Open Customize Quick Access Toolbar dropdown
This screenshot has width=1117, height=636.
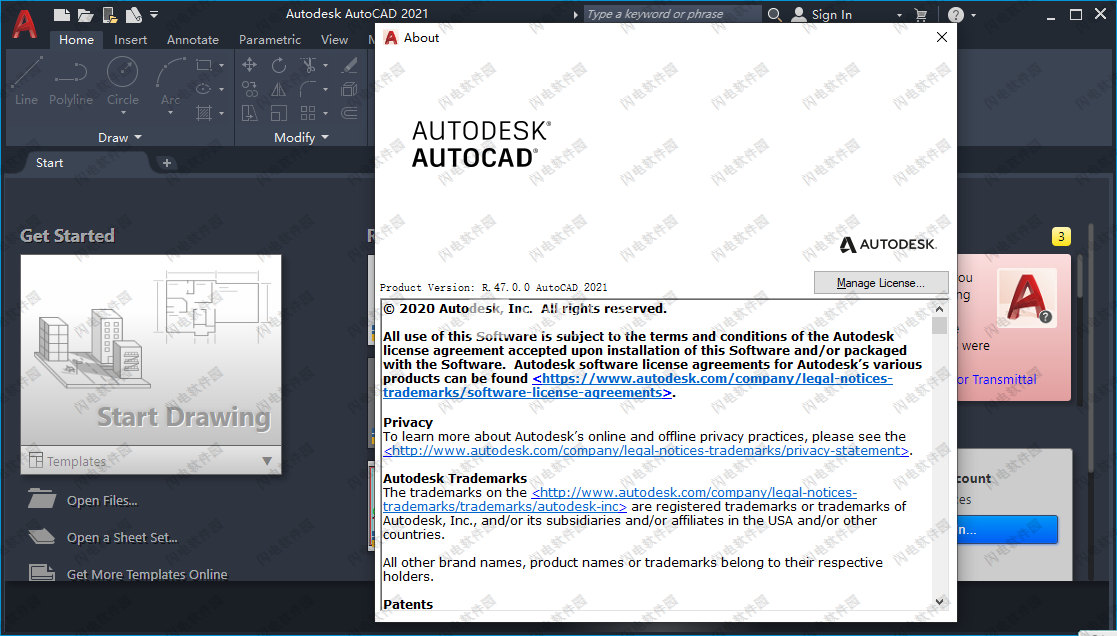coord(154,14)
